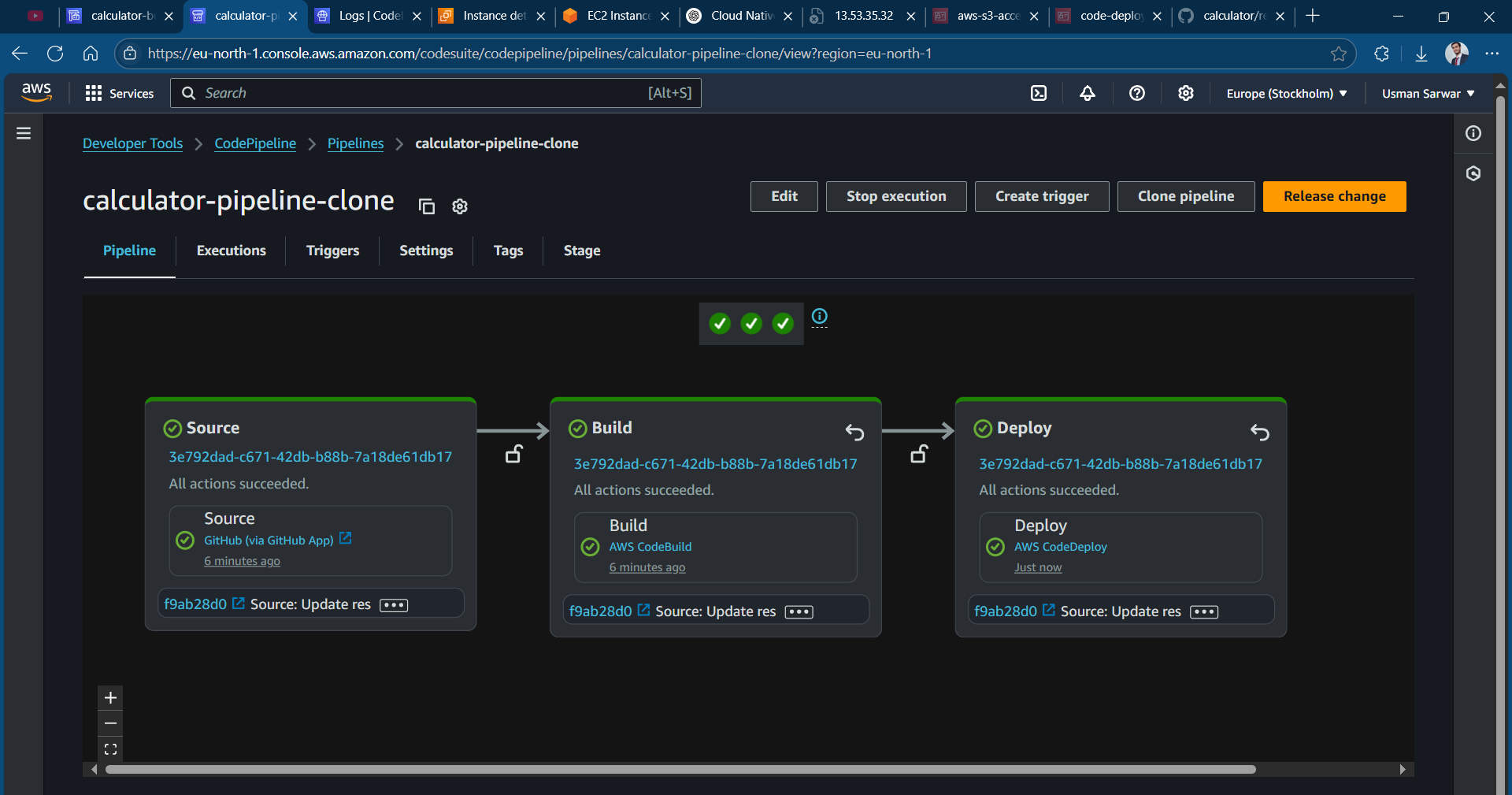
Task: Roll back the Deploy stage
Action: tap(1260, 432)
